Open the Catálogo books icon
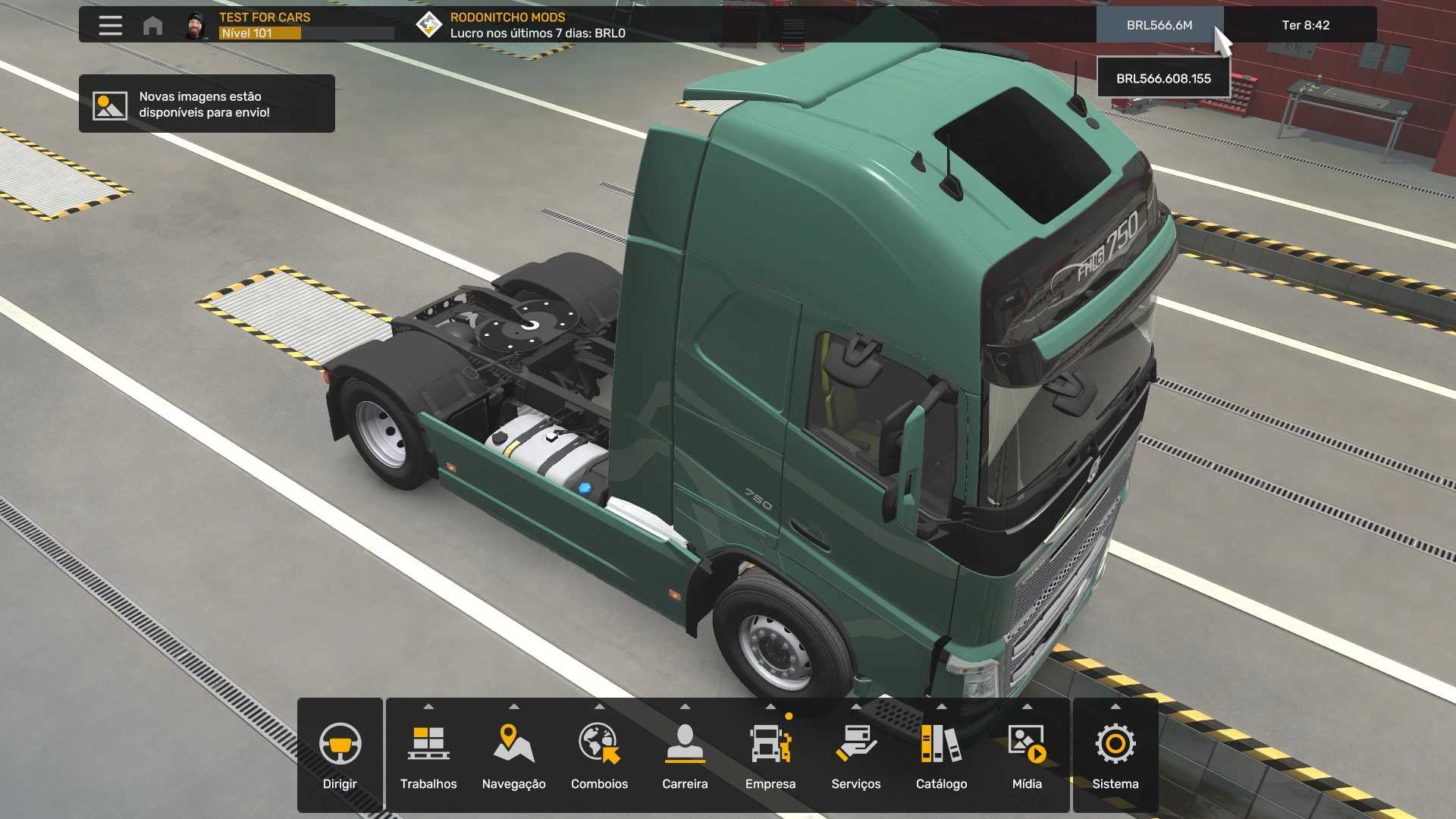The height and width of the screenshot is (819, 1456). 941,743
